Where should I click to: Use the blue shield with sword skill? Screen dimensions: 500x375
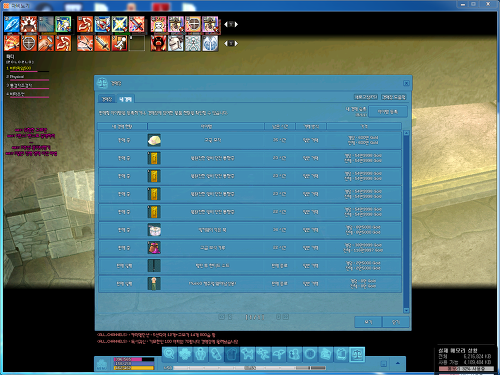(102, 24)
